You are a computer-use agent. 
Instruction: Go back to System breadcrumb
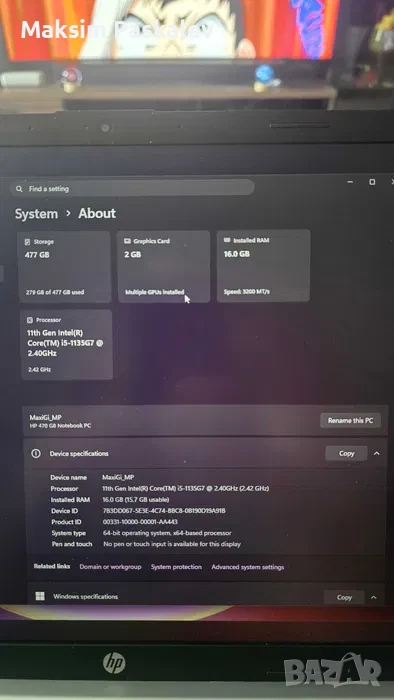point(36,214)
